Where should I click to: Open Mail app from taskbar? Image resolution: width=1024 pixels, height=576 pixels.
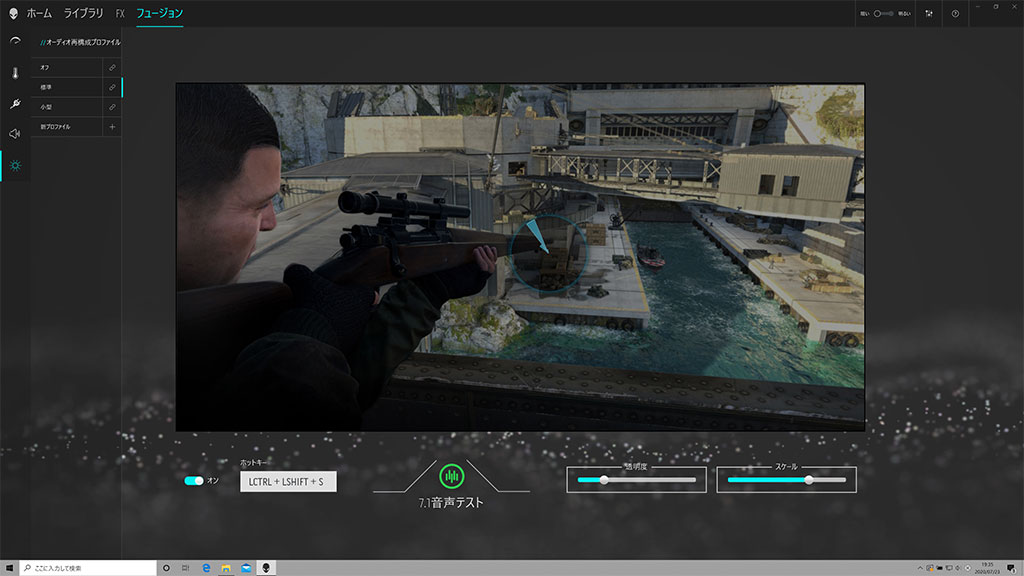[x=246, y=568]
